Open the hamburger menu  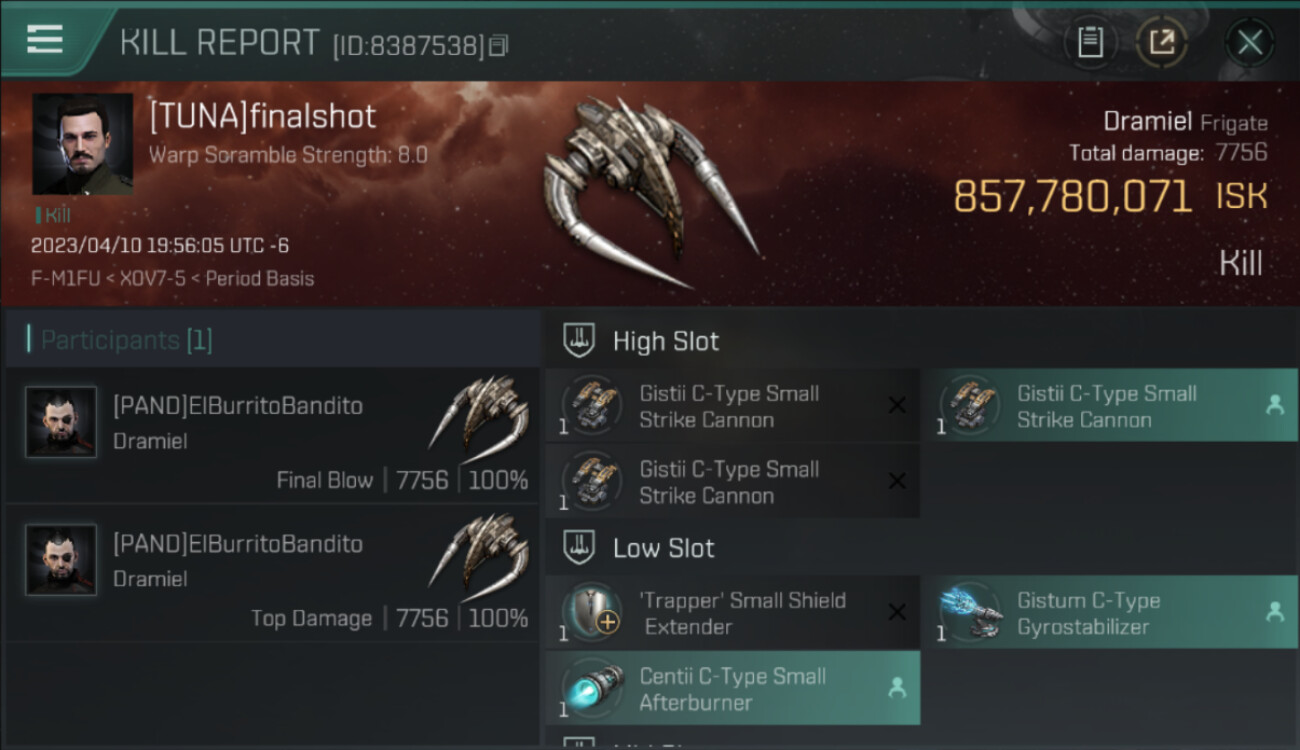45,38
